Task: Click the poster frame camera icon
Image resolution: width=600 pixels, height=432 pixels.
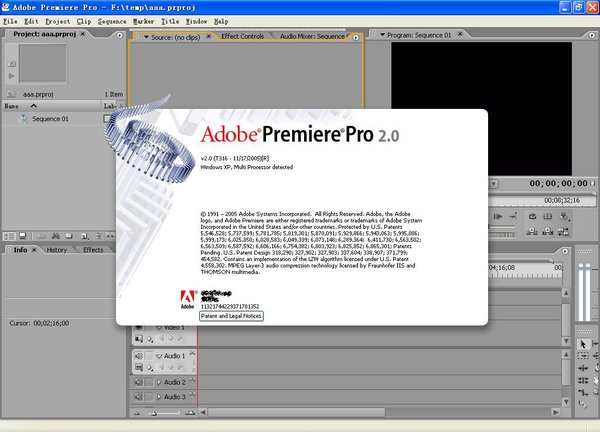Action: (12, 64)
